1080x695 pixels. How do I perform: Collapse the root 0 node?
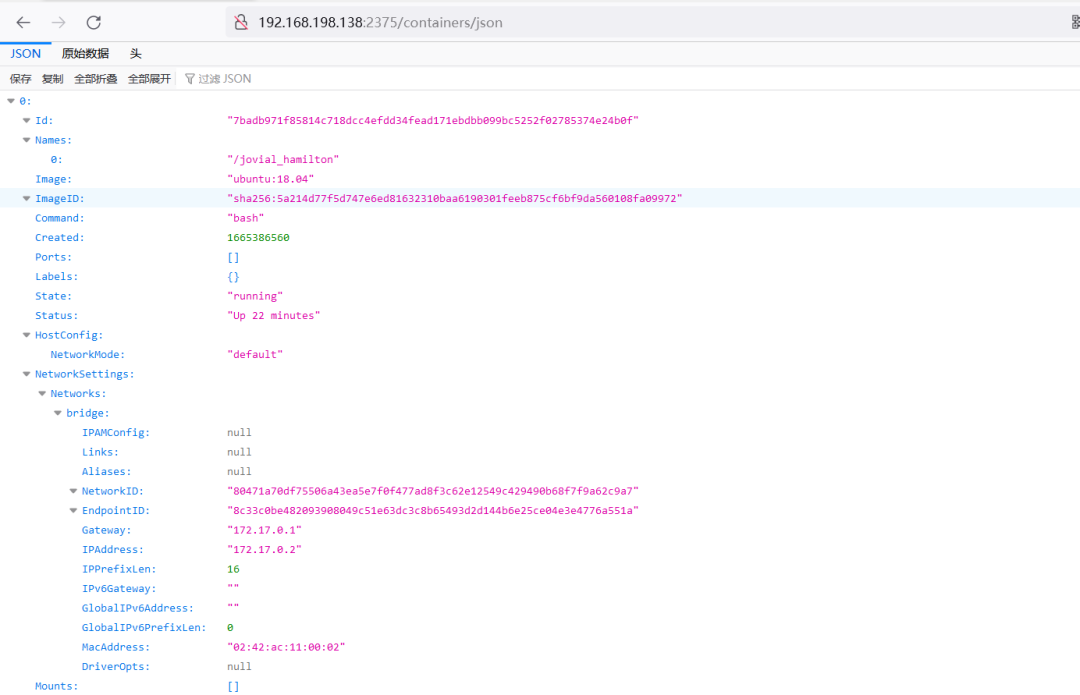click(x=11, y=101)
